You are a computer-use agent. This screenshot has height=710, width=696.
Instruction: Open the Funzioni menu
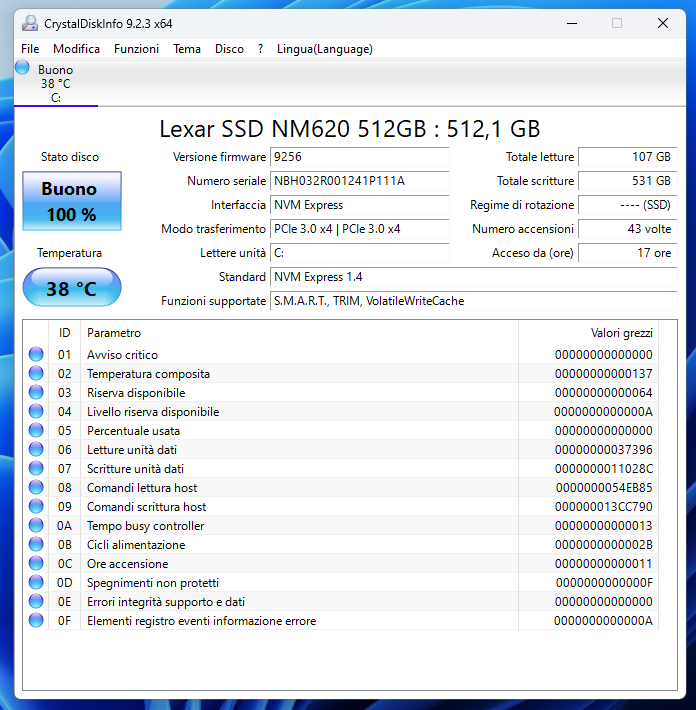click(x=136, y=49)
